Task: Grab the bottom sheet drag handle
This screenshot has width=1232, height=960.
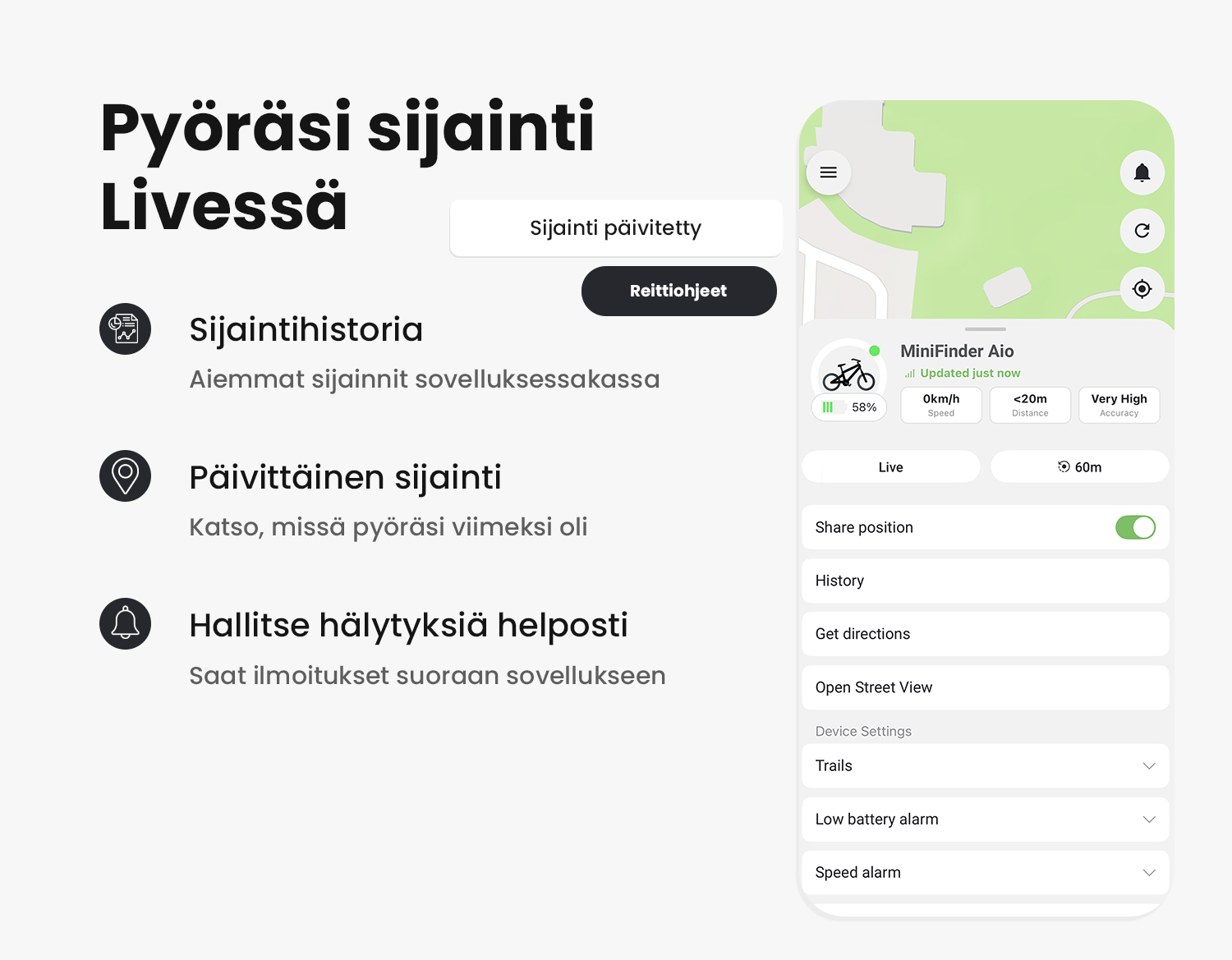Action: click(986, 328)
